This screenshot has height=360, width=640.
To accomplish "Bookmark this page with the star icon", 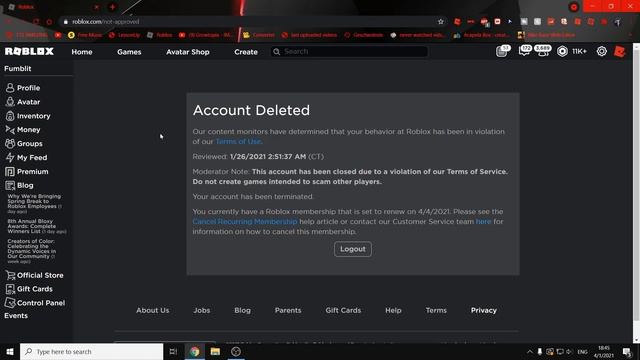I will click(440, 22).
